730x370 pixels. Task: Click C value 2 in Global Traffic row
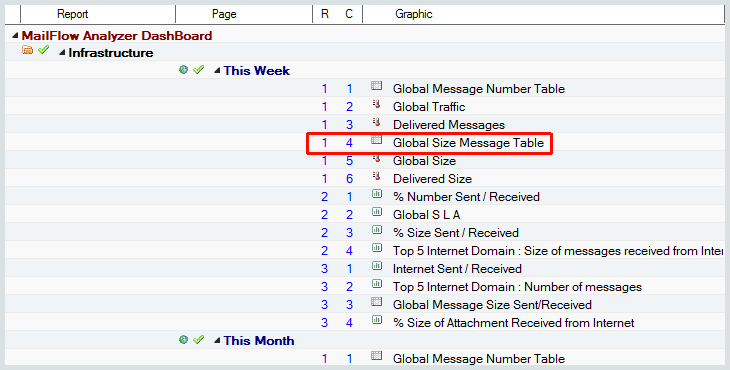[349, 107]
